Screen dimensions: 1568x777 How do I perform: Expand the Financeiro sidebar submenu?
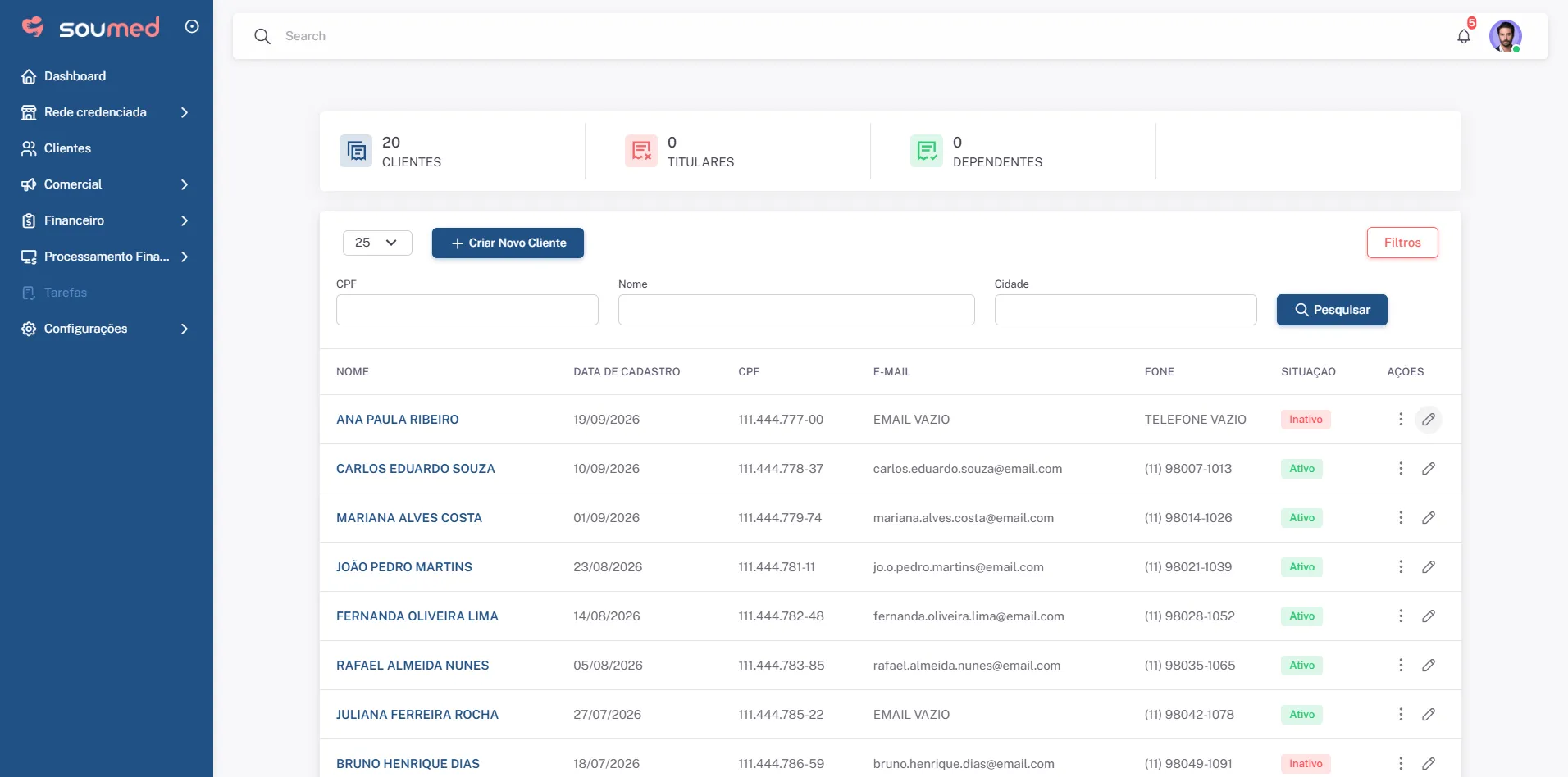pos(107,220)
